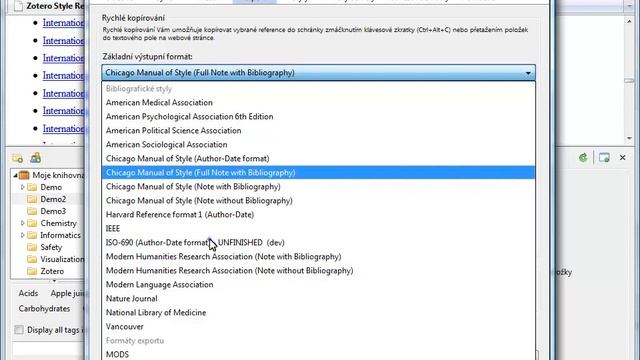Click the fullscreen tab mode icon in Zotero toolbar
Image resolution: width=640 pixels, height=360 pixels.
tap(604, 158)
